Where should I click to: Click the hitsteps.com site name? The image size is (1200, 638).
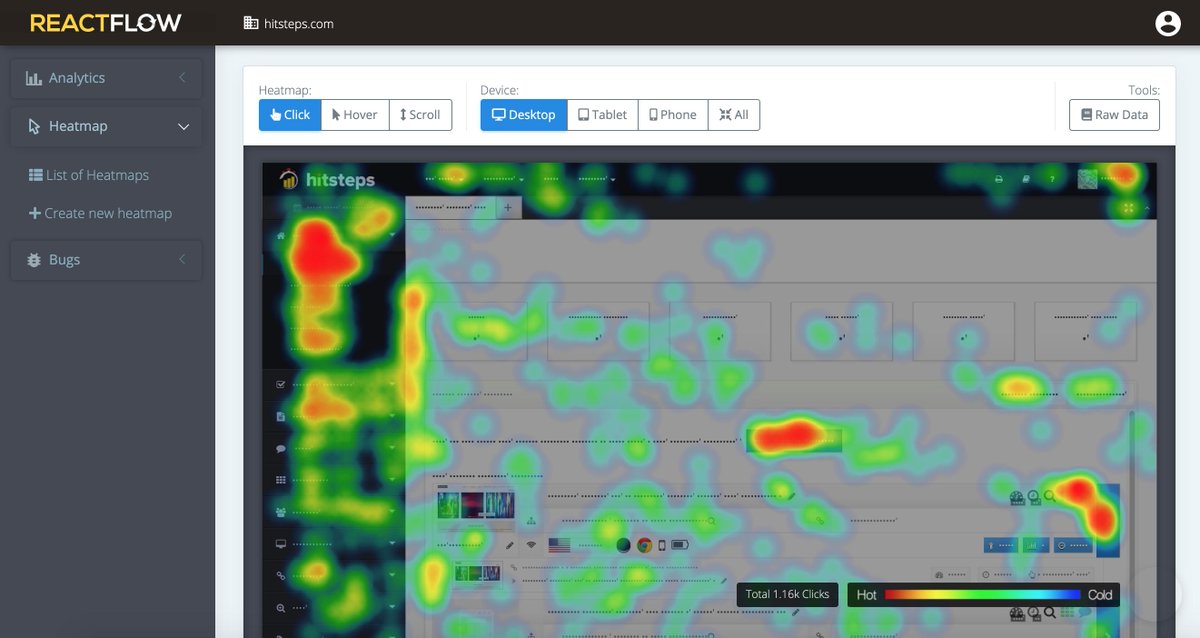[x=299, y=23]
